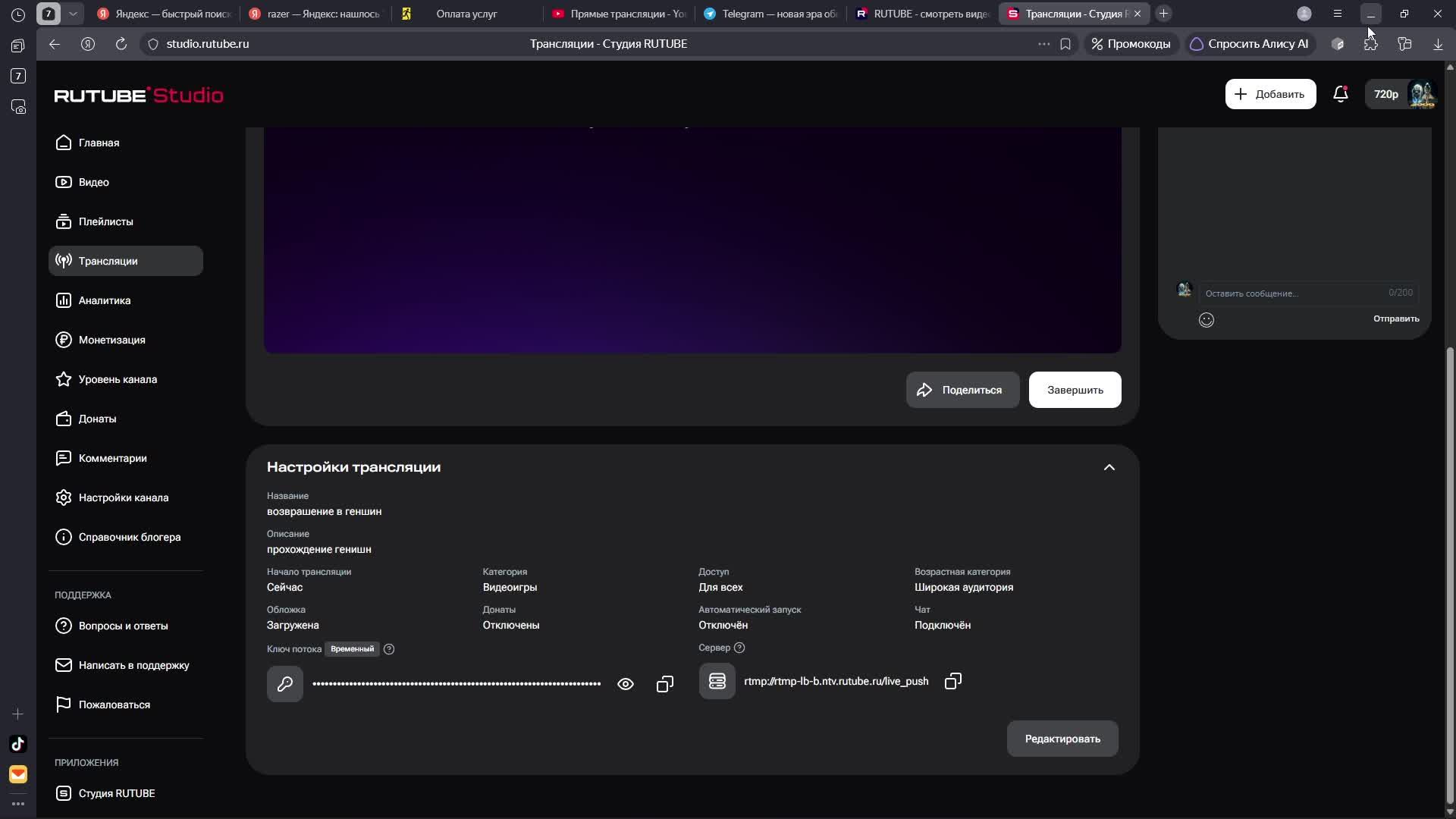
Task: Click Завершить to end the stream
Action: point(1075,390)
